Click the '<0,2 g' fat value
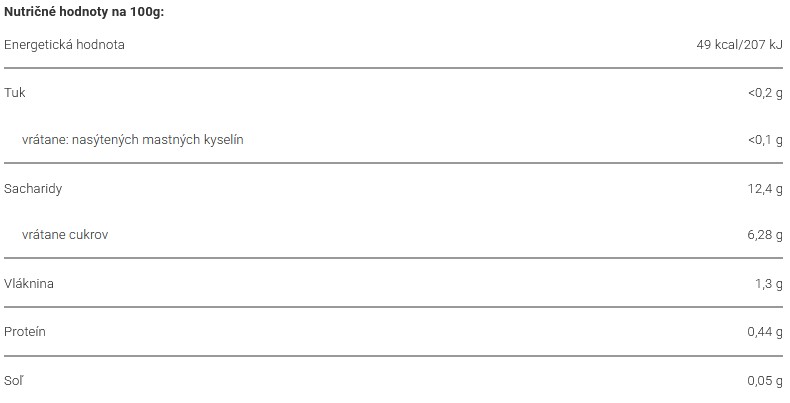 point(765,93)
